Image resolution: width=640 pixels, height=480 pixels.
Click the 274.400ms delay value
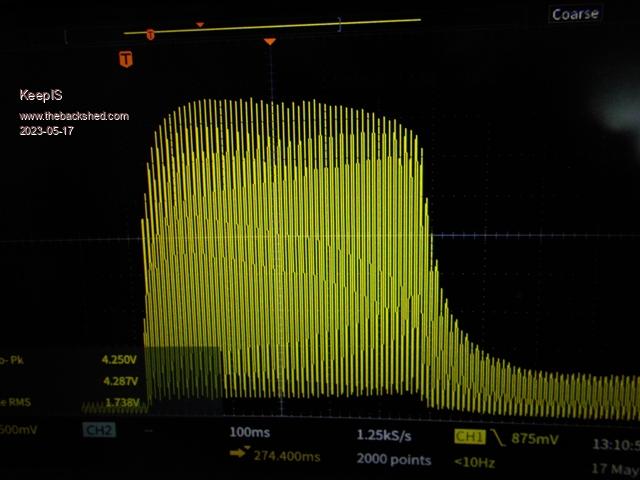point(287,455)
